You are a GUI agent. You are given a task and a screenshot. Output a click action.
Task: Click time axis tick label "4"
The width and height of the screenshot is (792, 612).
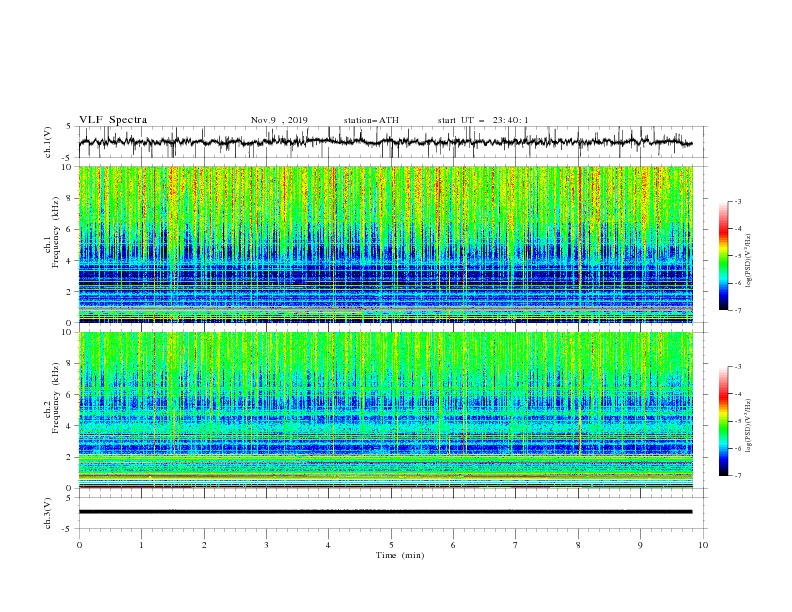click(x=328, y=545)
